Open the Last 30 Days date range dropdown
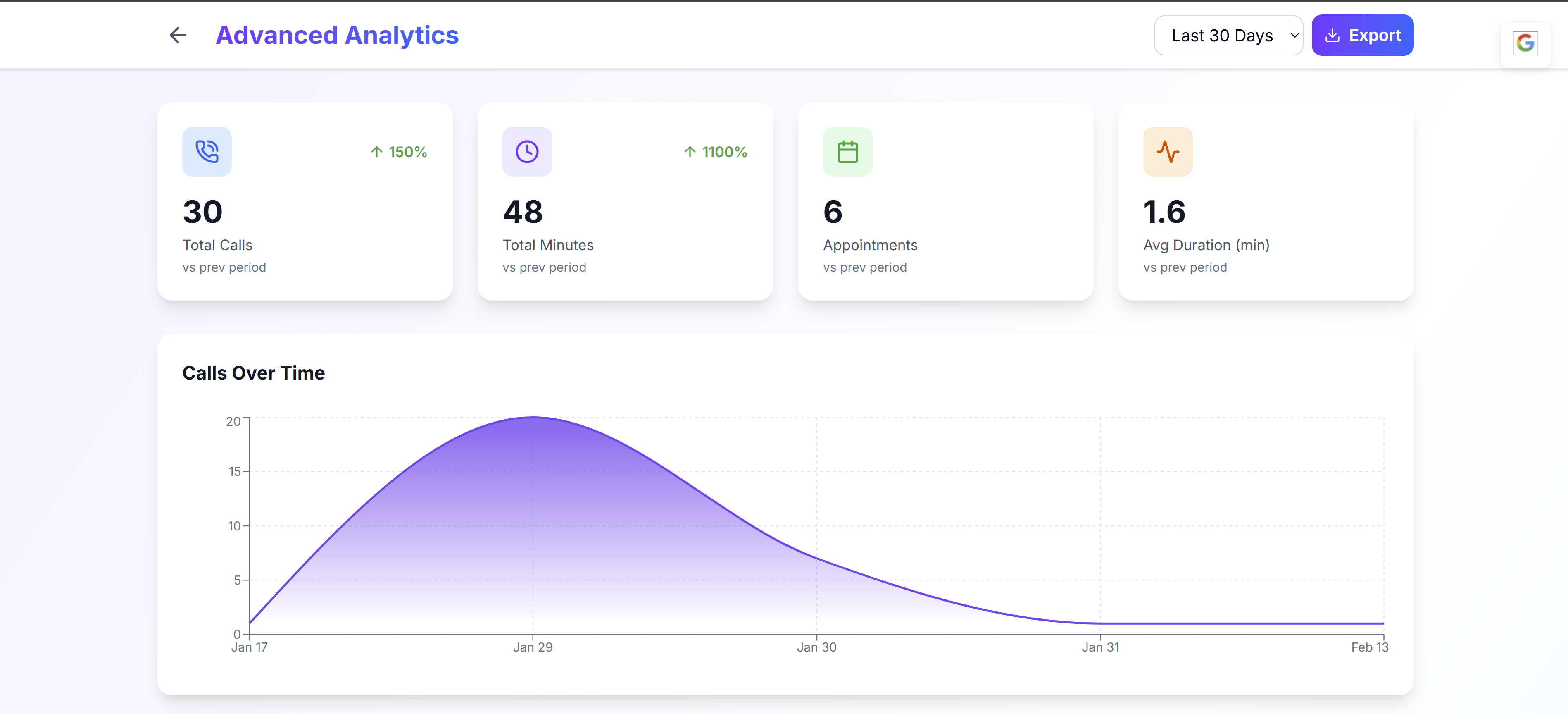The image size is (1568, 714). [1228, 35]
